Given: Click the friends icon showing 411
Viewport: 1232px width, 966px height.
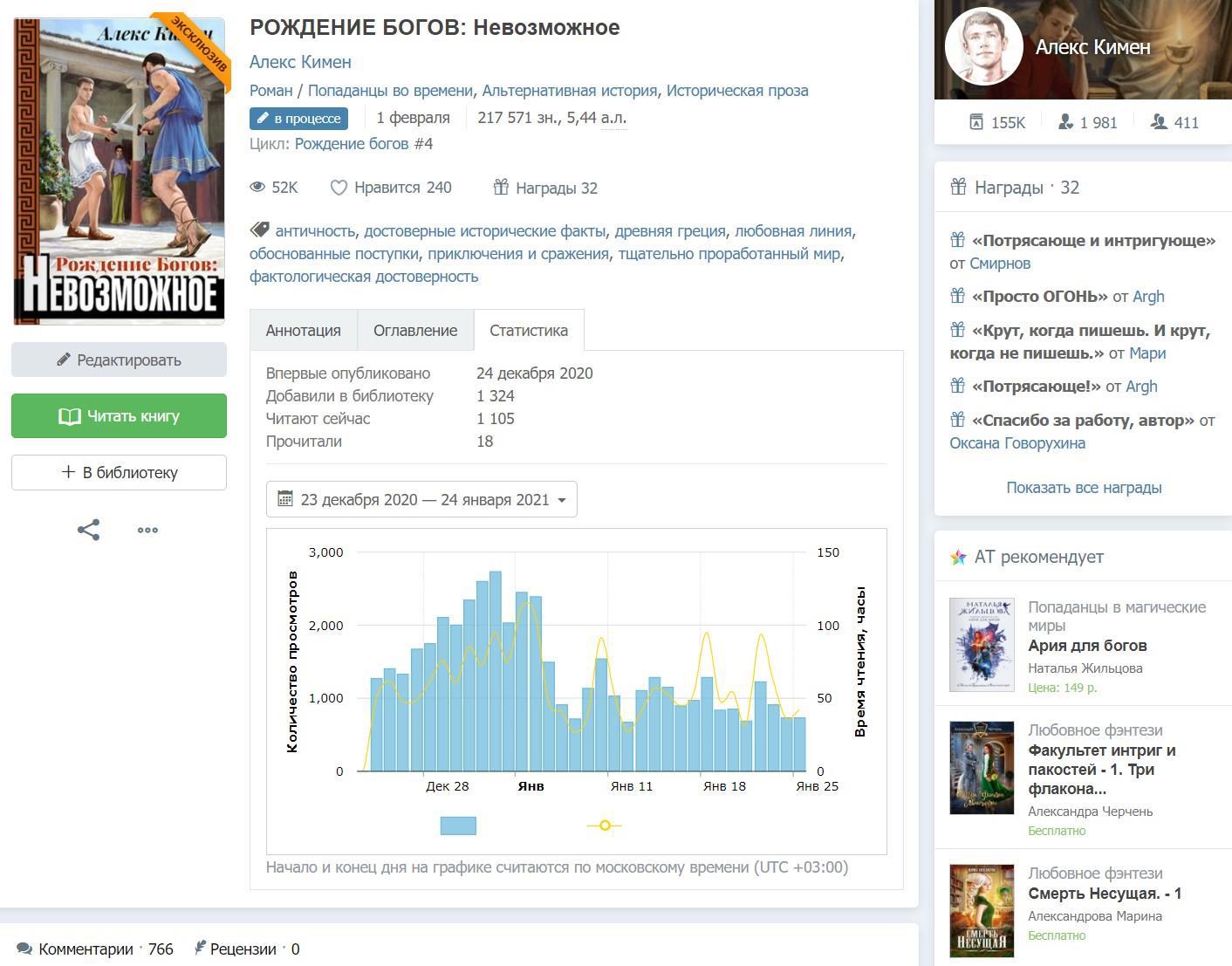Looking at the screenshot, I should (1159, 122).
